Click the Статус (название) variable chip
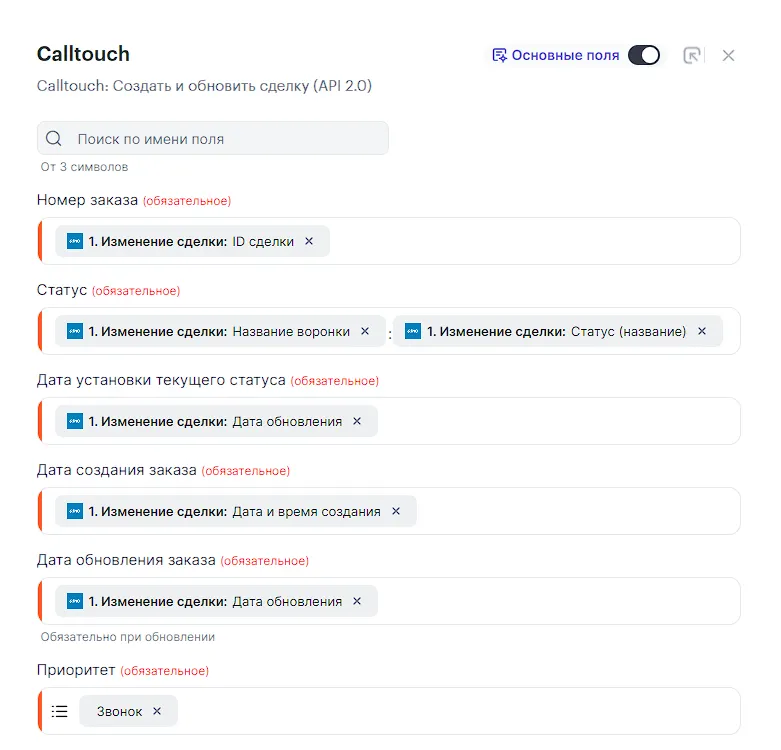The width and height of the screenshot is (781, 750). point(547,332)
